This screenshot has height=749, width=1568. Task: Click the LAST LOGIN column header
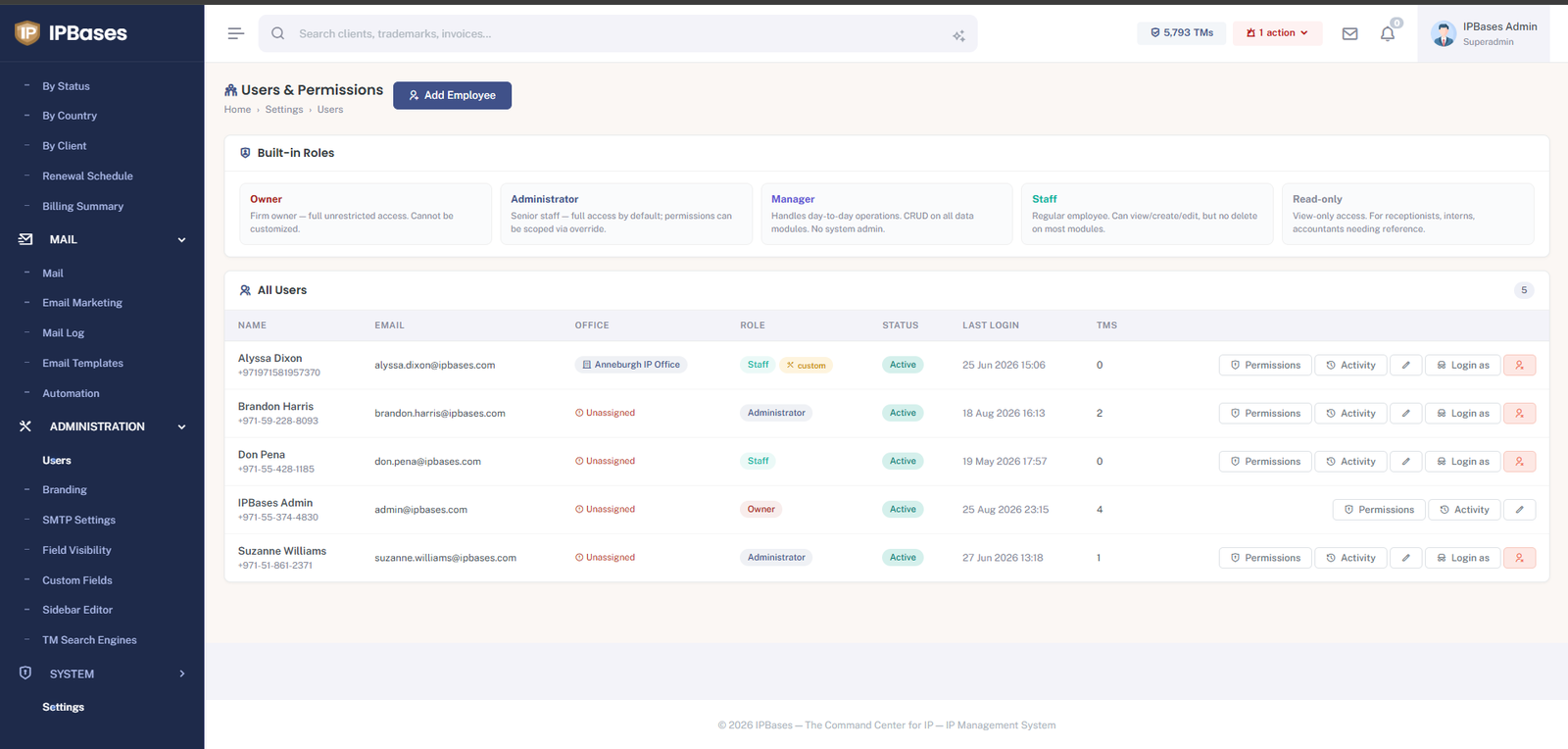[991, 325]
